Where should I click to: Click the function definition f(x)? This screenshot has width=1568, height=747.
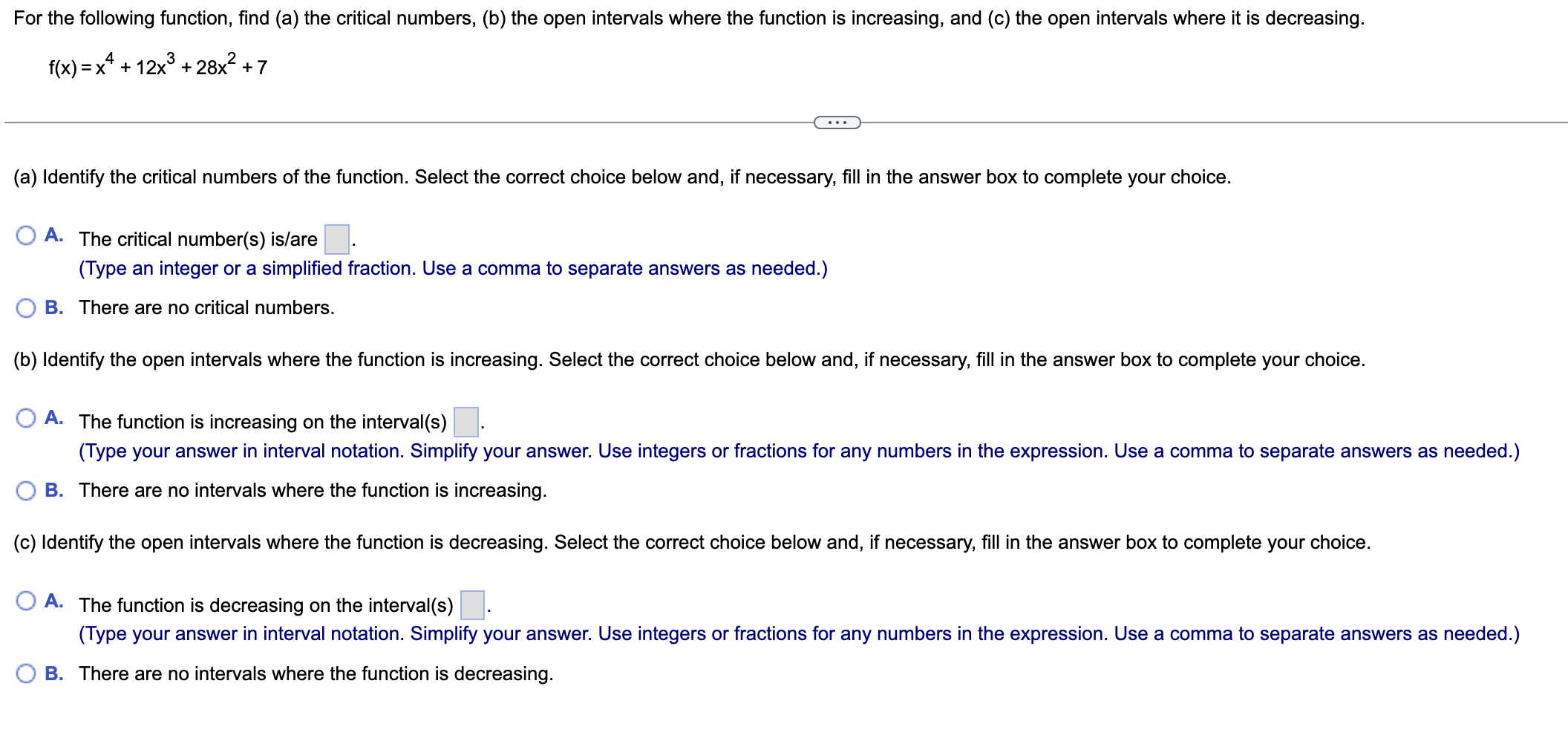156,67
